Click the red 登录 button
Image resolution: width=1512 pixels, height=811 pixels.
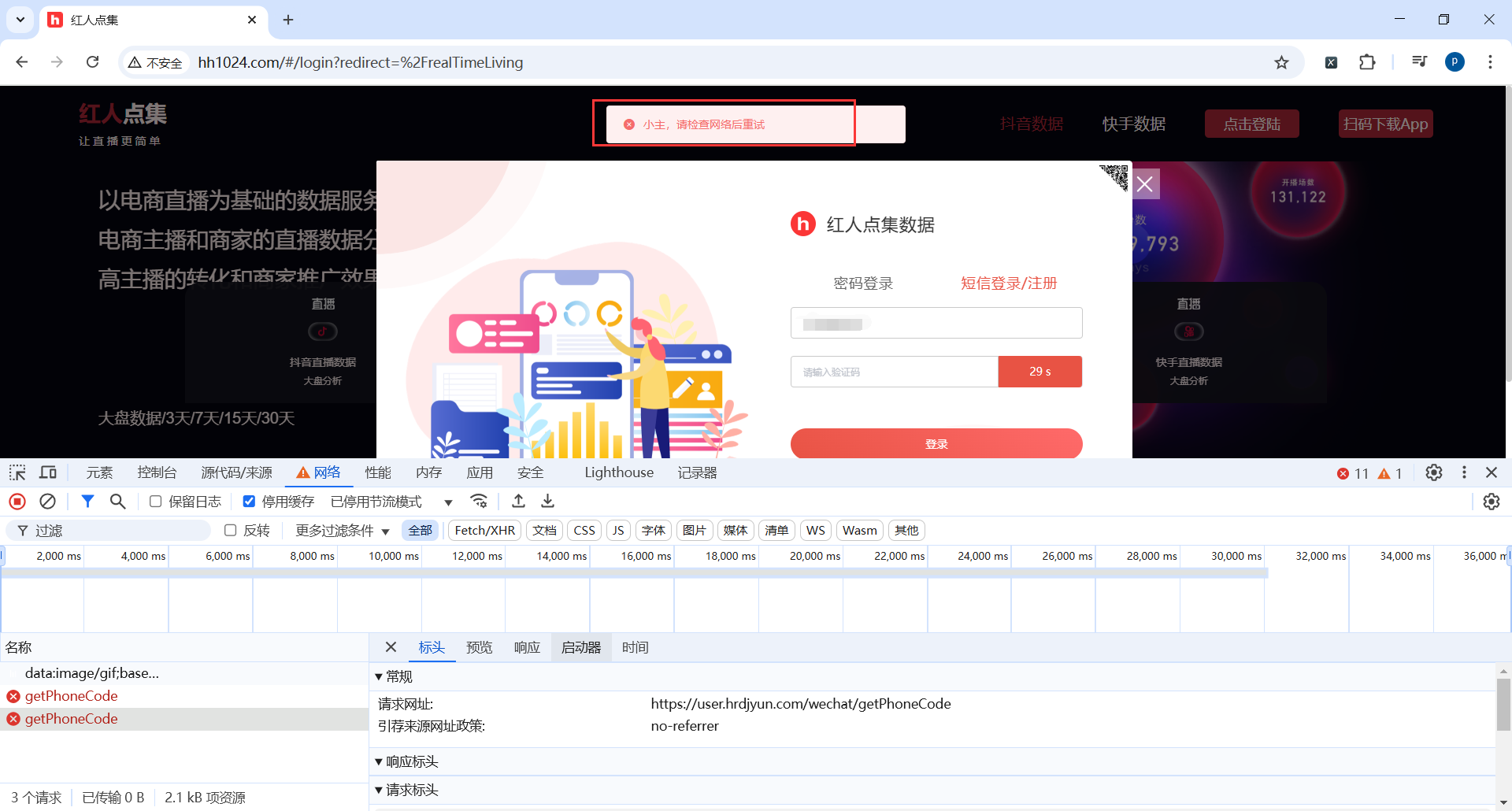point(936,443)
